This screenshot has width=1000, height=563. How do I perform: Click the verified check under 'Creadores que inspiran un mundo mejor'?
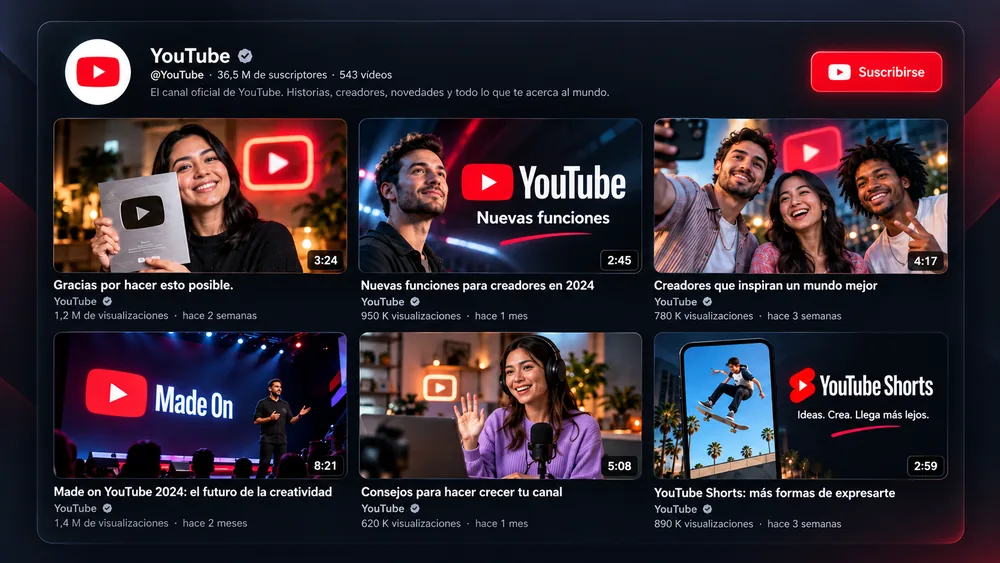click(707, 302)
